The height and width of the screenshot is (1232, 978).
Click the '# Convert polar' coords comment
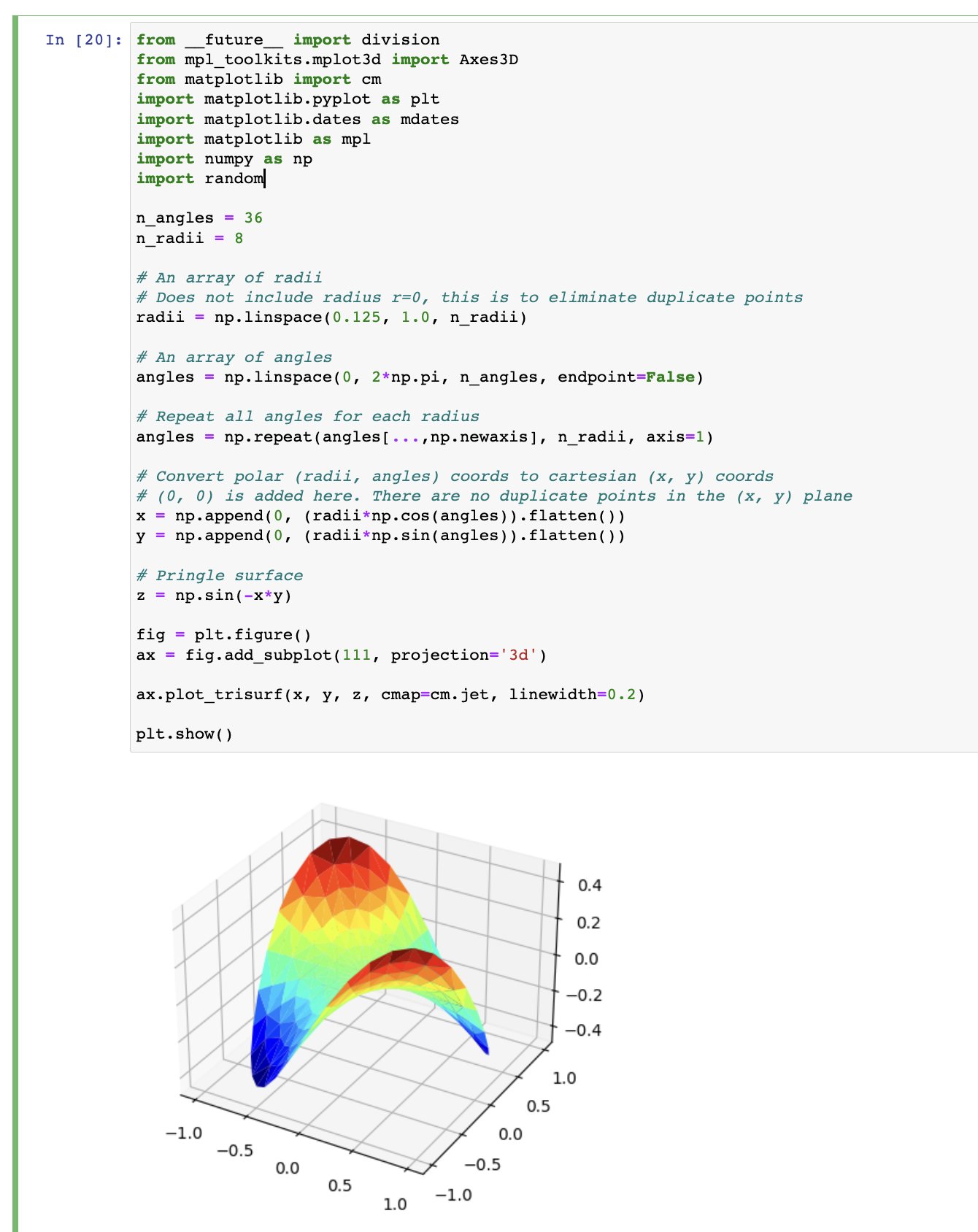tap(455, 477)
